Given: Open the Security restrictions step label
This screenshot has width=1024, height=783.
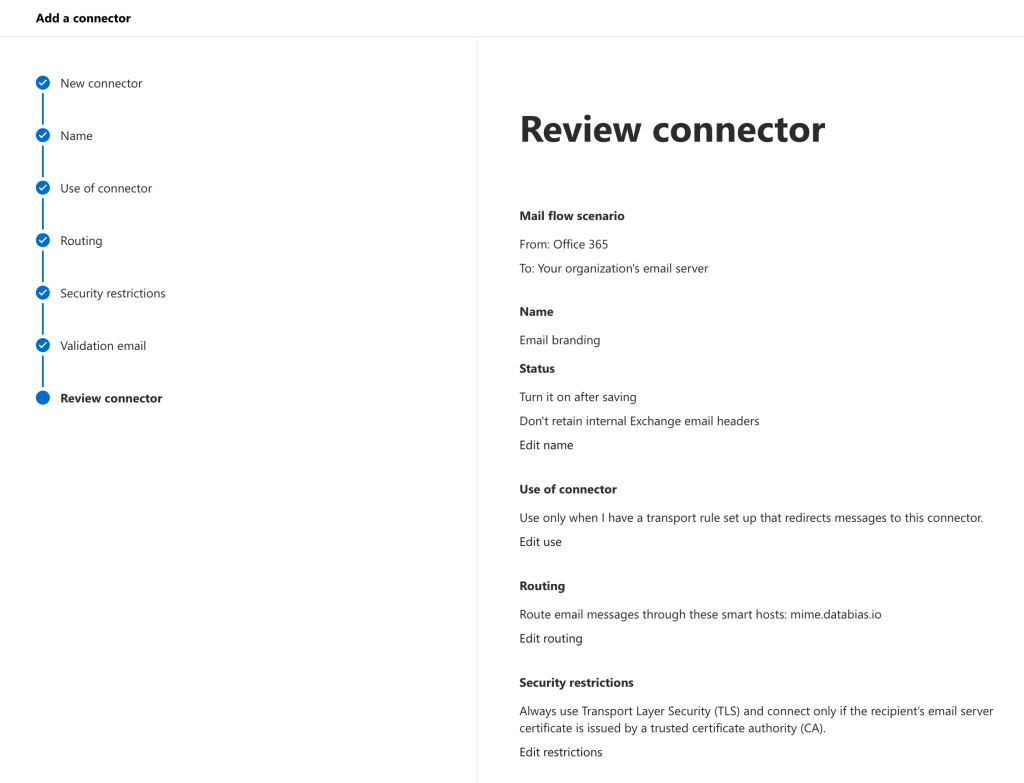Looking at the screenshot, I should tap(113, 293).
